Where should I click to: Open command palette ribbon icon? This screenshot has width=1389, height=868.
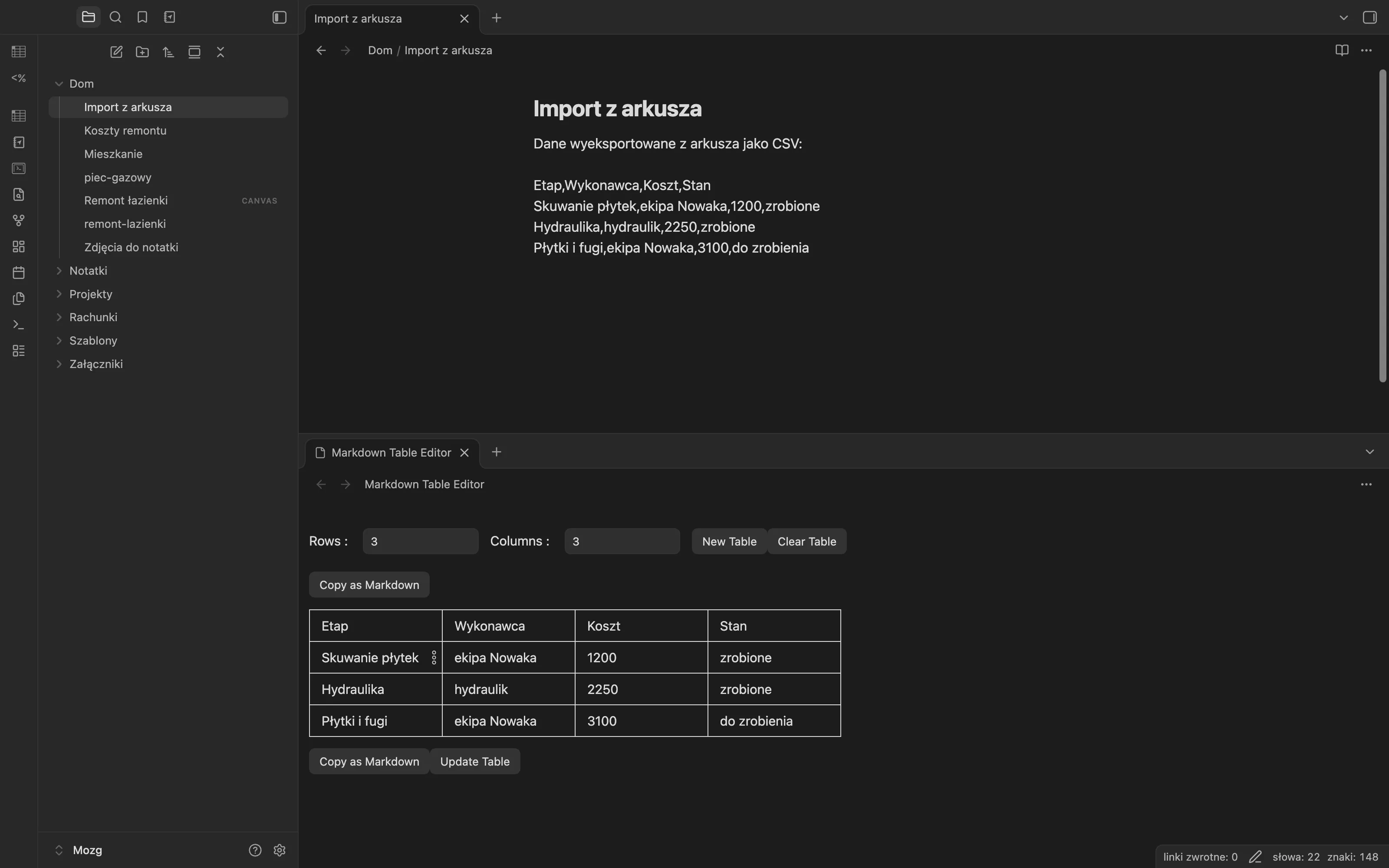[x=18, y=325]
